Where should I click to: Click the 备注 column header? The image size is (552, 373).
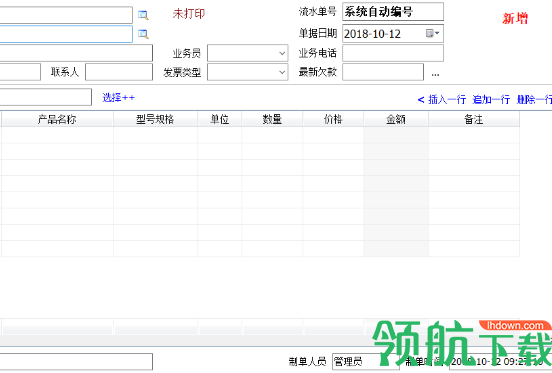click(x=474, y=119)
